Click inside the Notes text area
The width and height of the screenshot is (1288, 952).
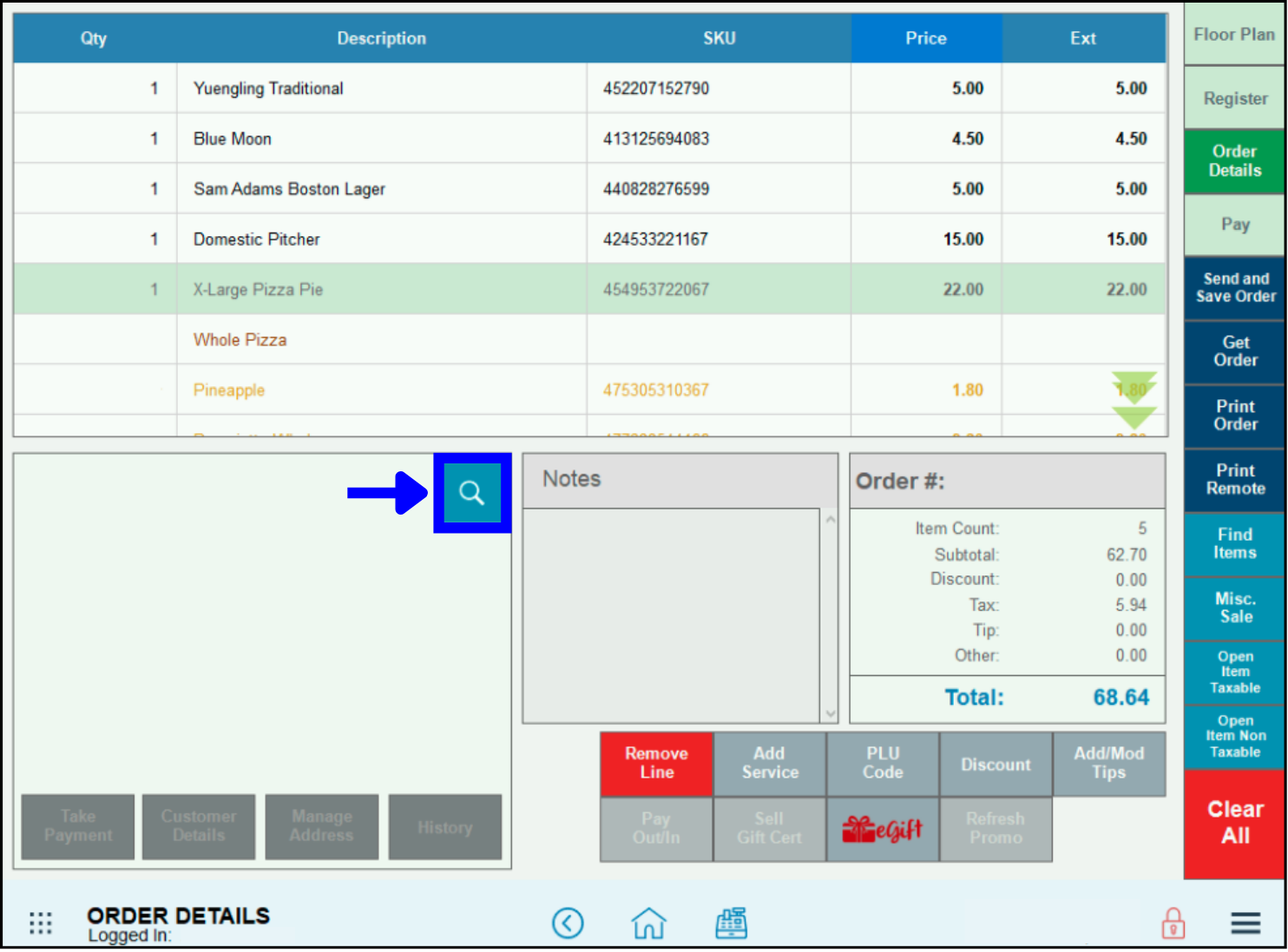[671, 614]
